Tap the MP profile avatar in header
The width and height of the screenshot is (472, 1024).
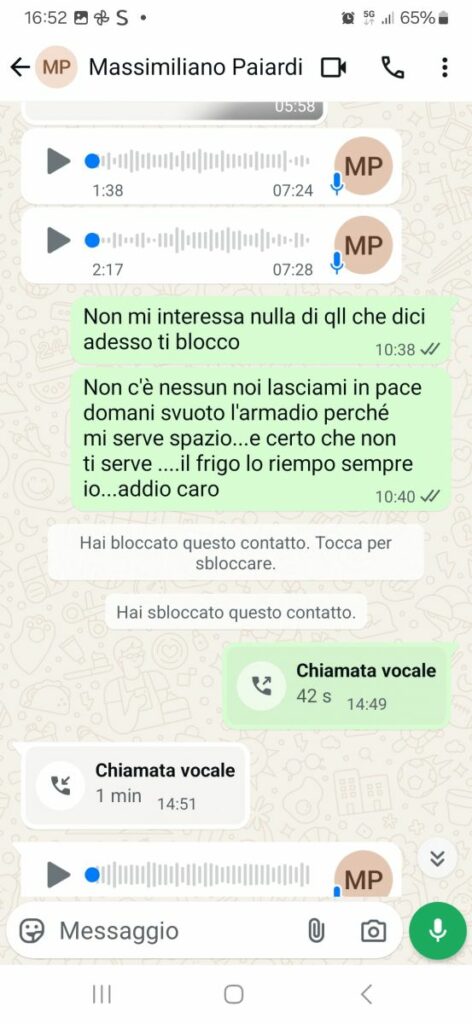coord(57,67)
